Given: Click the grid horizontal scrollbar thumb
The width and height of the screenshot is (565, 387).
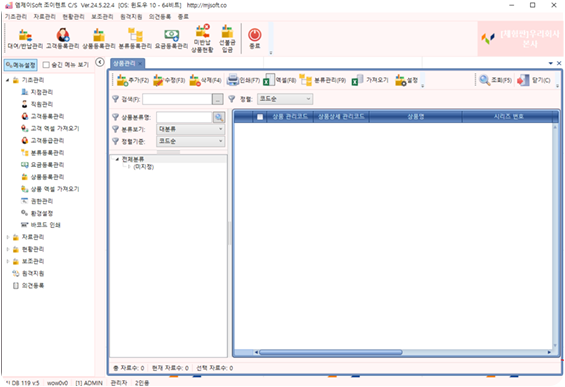Looking at the screenshot, I should 330,352.
